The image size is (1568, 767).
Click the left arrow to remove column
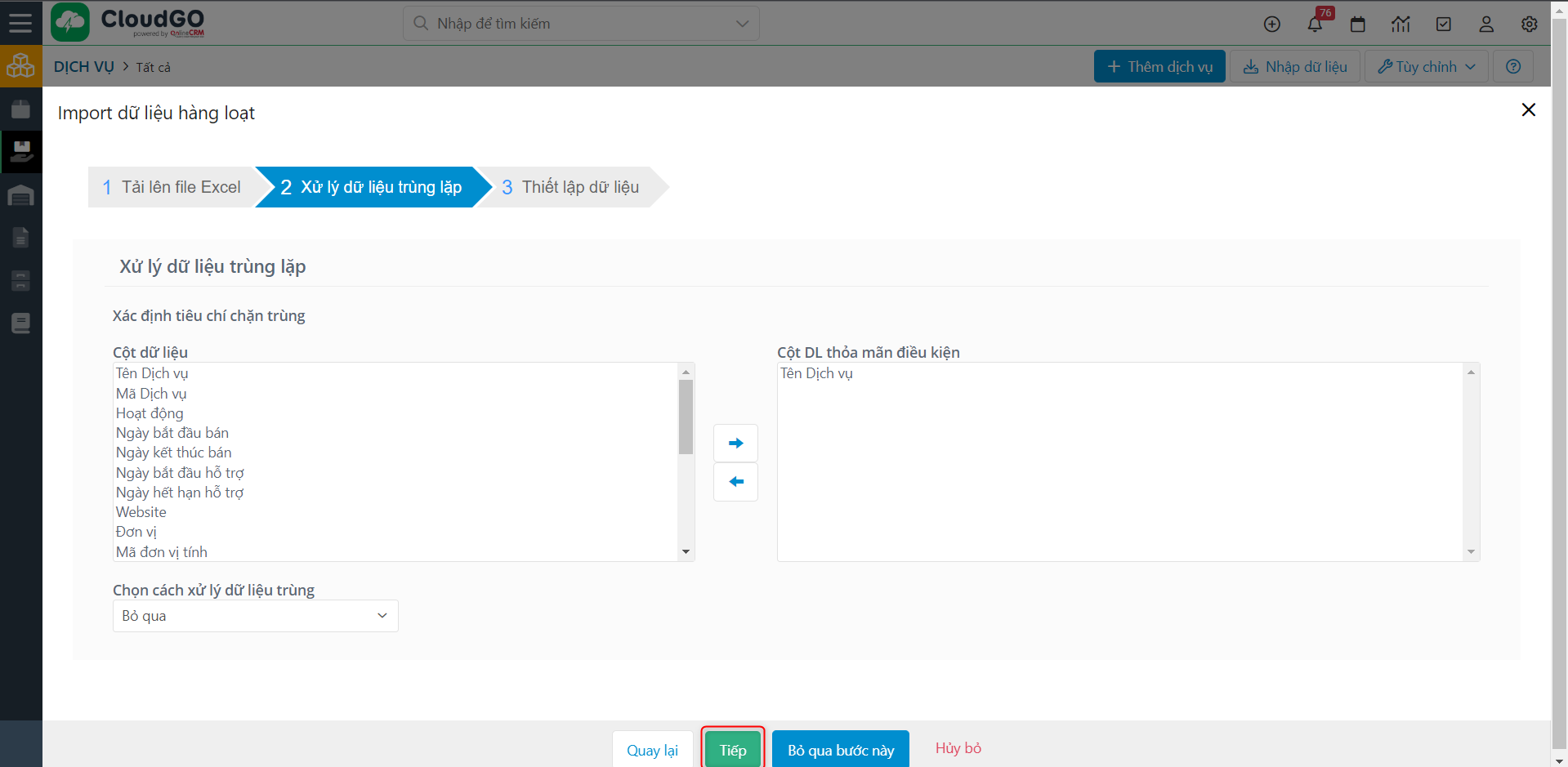(735, 482)
